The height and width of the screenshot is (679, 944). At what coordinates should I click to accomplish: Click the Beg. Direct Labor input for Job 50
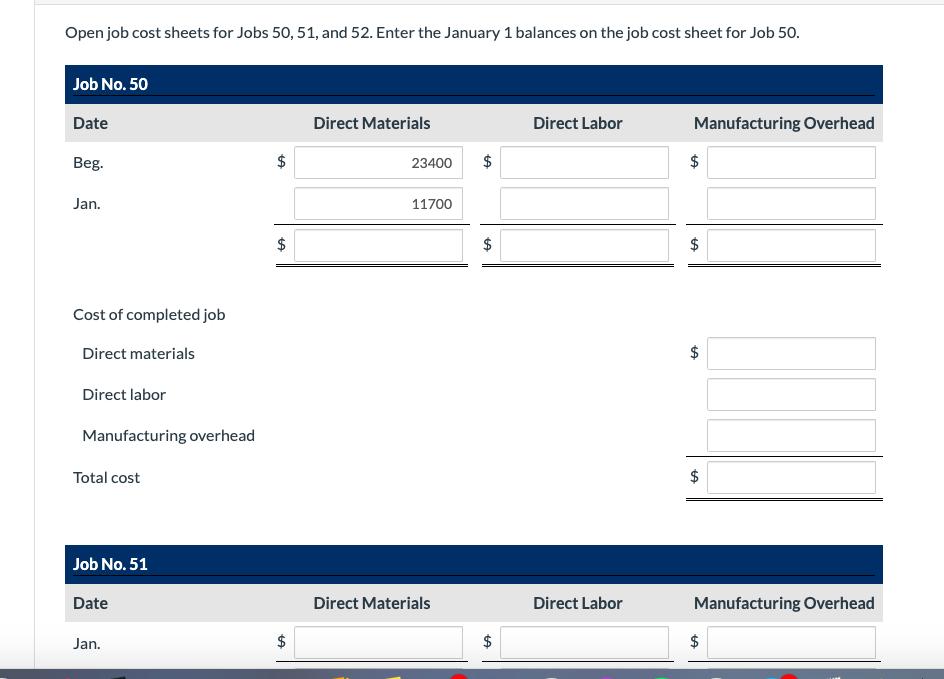(584, 162)
